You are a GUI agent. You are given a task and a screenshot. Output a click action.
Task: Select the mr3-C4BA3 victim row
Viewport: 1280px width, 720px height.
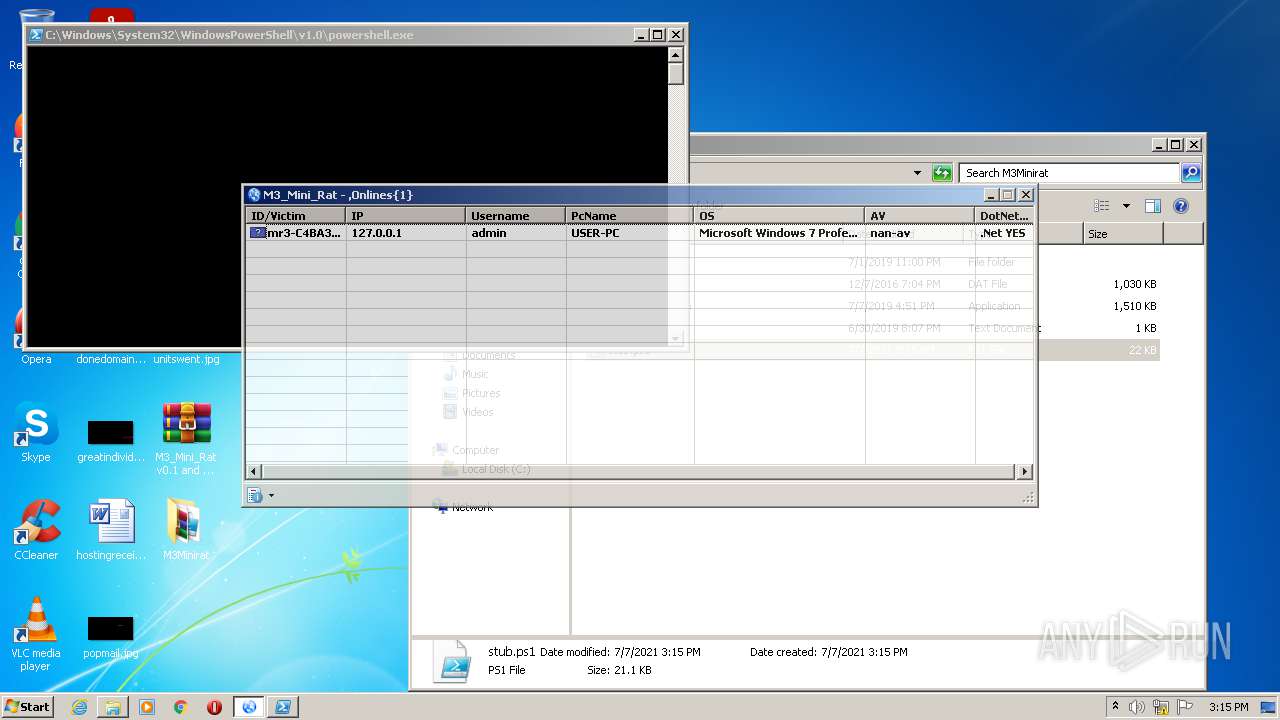639,233
